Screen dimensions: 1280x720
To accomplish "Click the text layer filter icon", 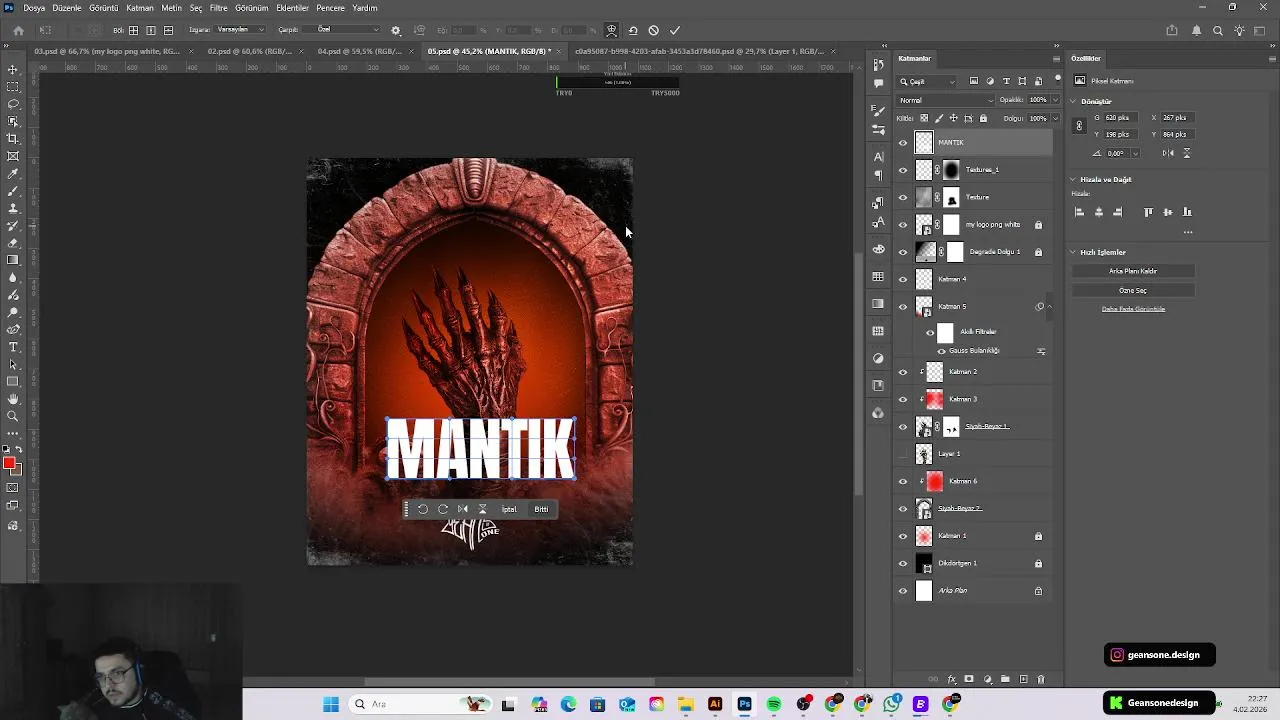I will (1006, 81).
